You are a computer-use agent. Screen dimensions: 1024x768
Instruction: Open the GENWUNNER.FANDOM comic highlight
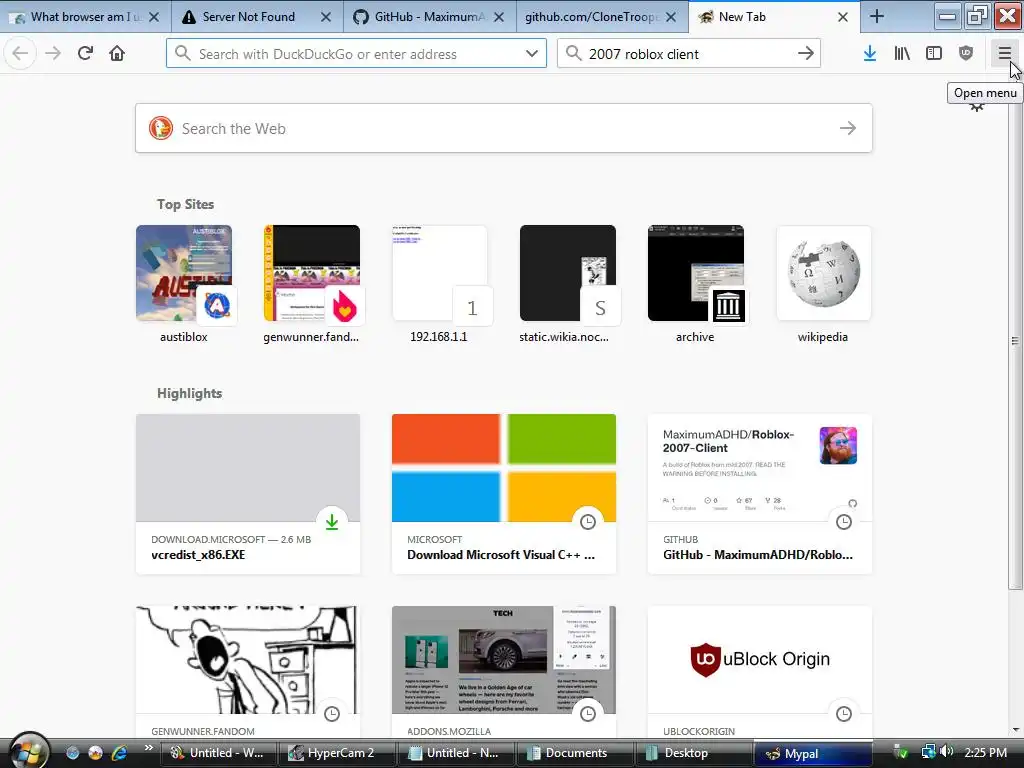(x=248, y=673)
